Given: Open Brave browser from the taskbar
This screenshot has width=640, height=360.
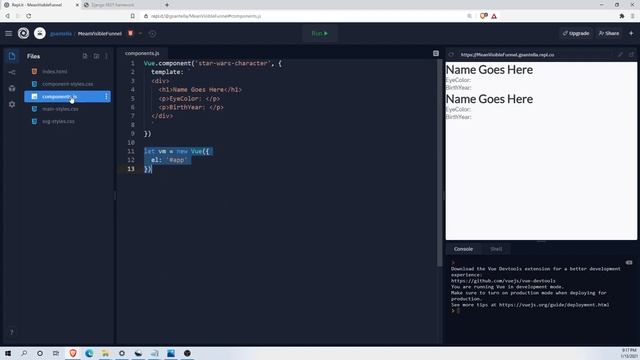Looking at the screenshot, I should 73,353.
